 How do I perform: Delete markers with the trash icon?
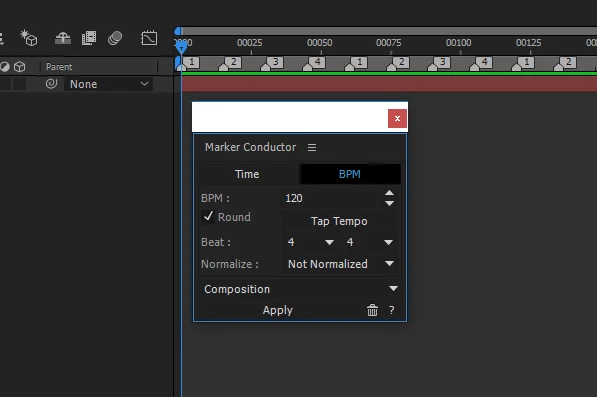point(372,310)
